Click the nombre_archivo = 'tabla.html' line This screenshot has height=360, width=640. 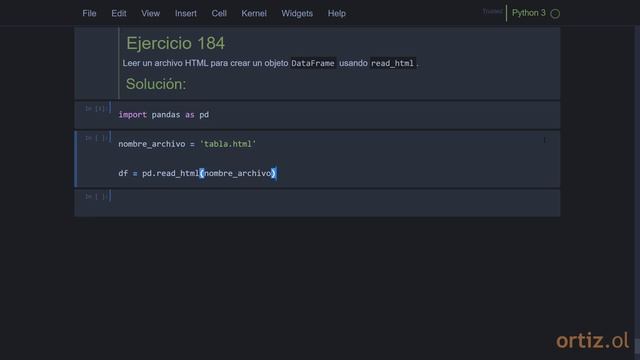[x=187, y=144]
